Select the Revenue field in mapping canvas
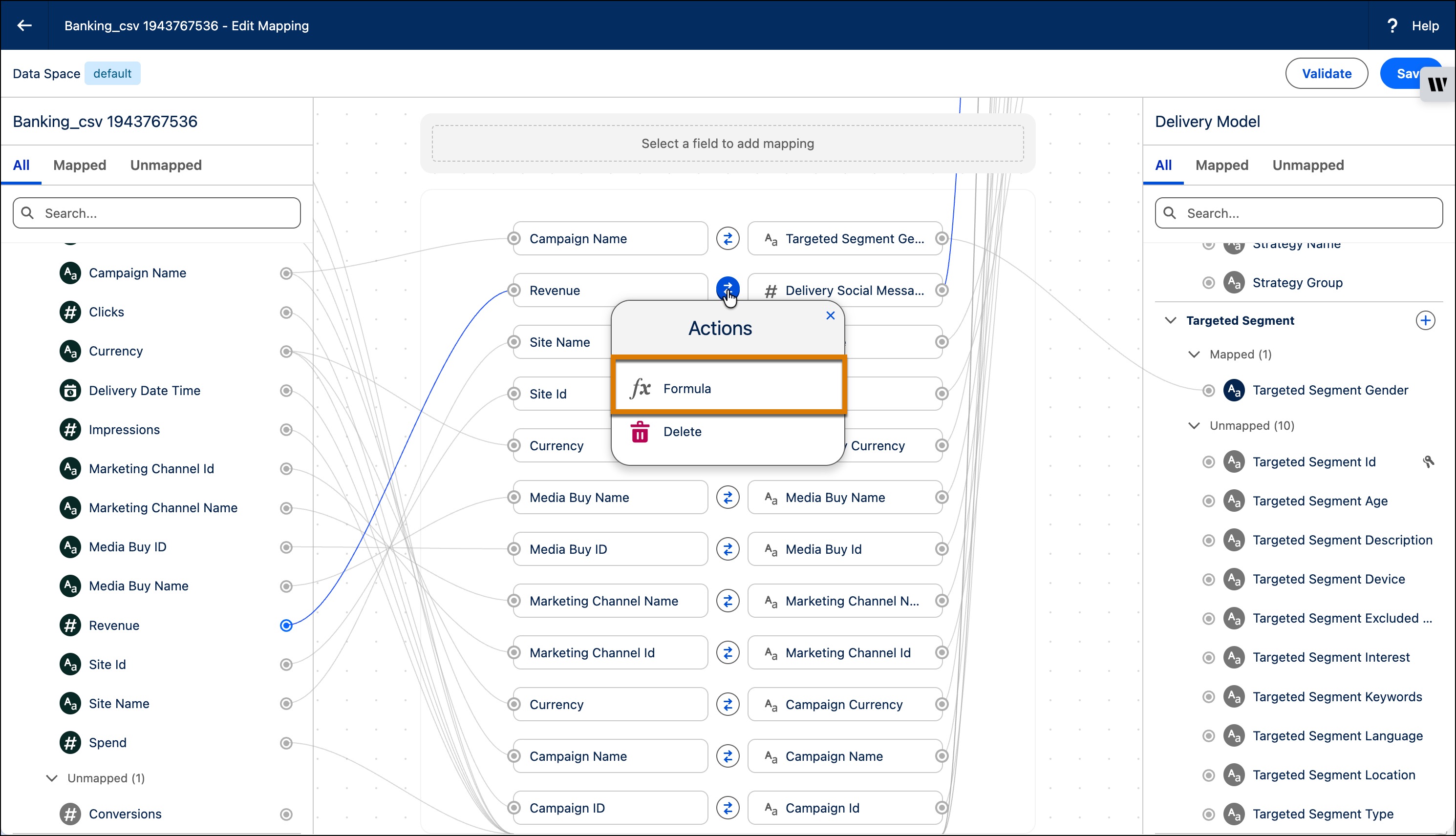 611,290
